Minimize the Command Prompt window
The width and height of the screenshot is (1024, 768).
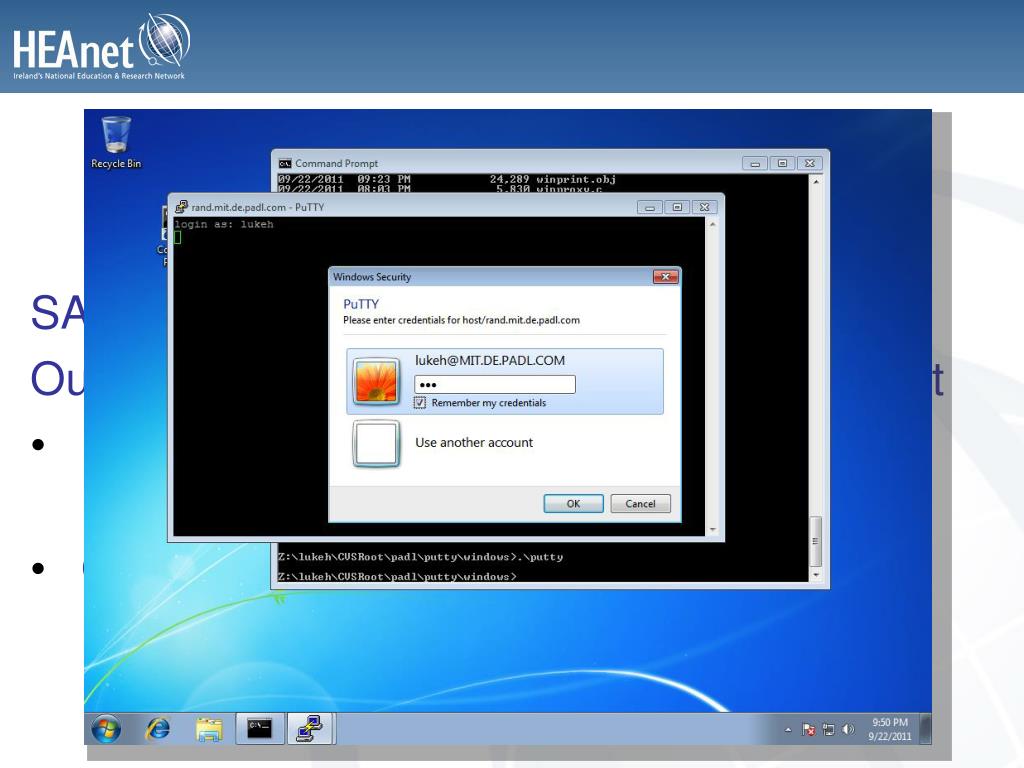point(755,163)
